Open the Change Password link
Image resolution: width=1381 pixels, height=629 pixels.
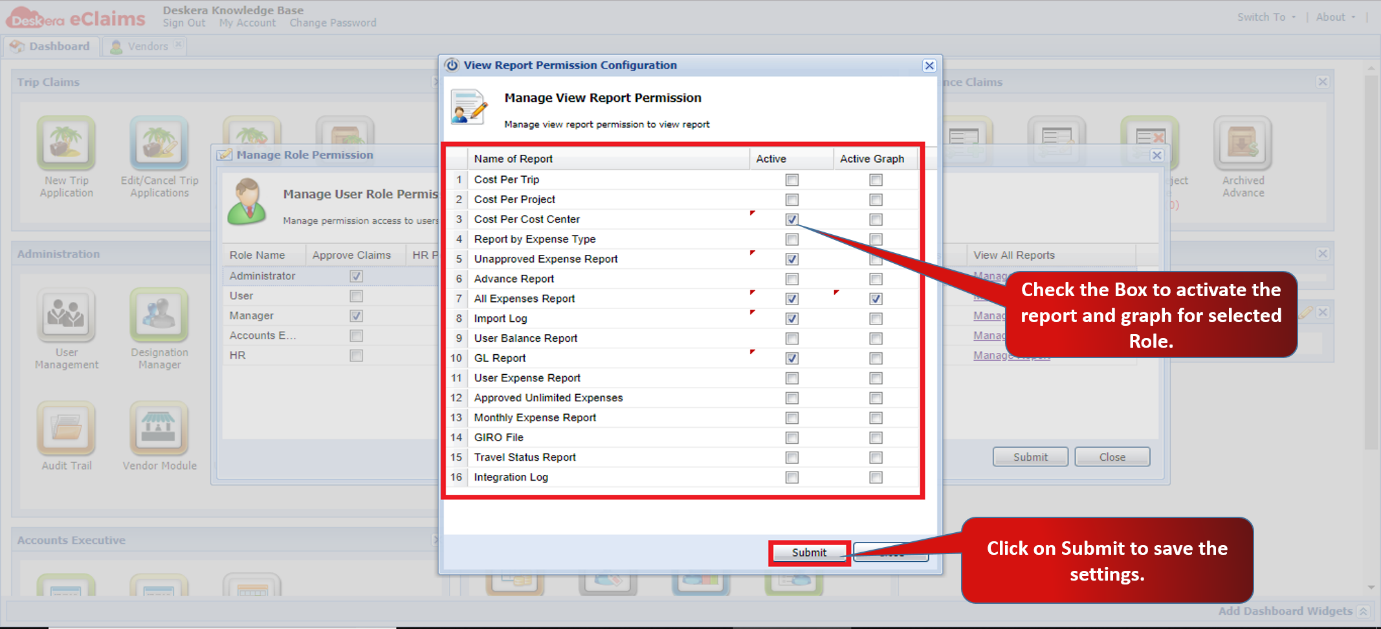[x=333, y=23]
